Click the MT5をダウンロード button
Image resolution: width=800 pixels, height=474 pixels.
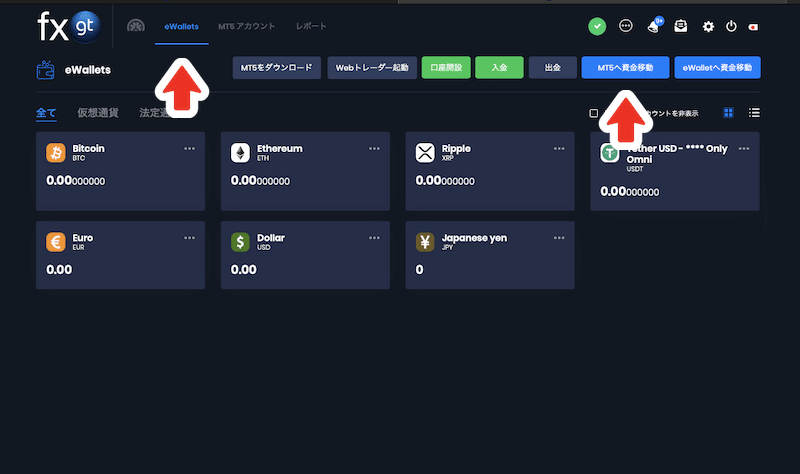point(277,67)
